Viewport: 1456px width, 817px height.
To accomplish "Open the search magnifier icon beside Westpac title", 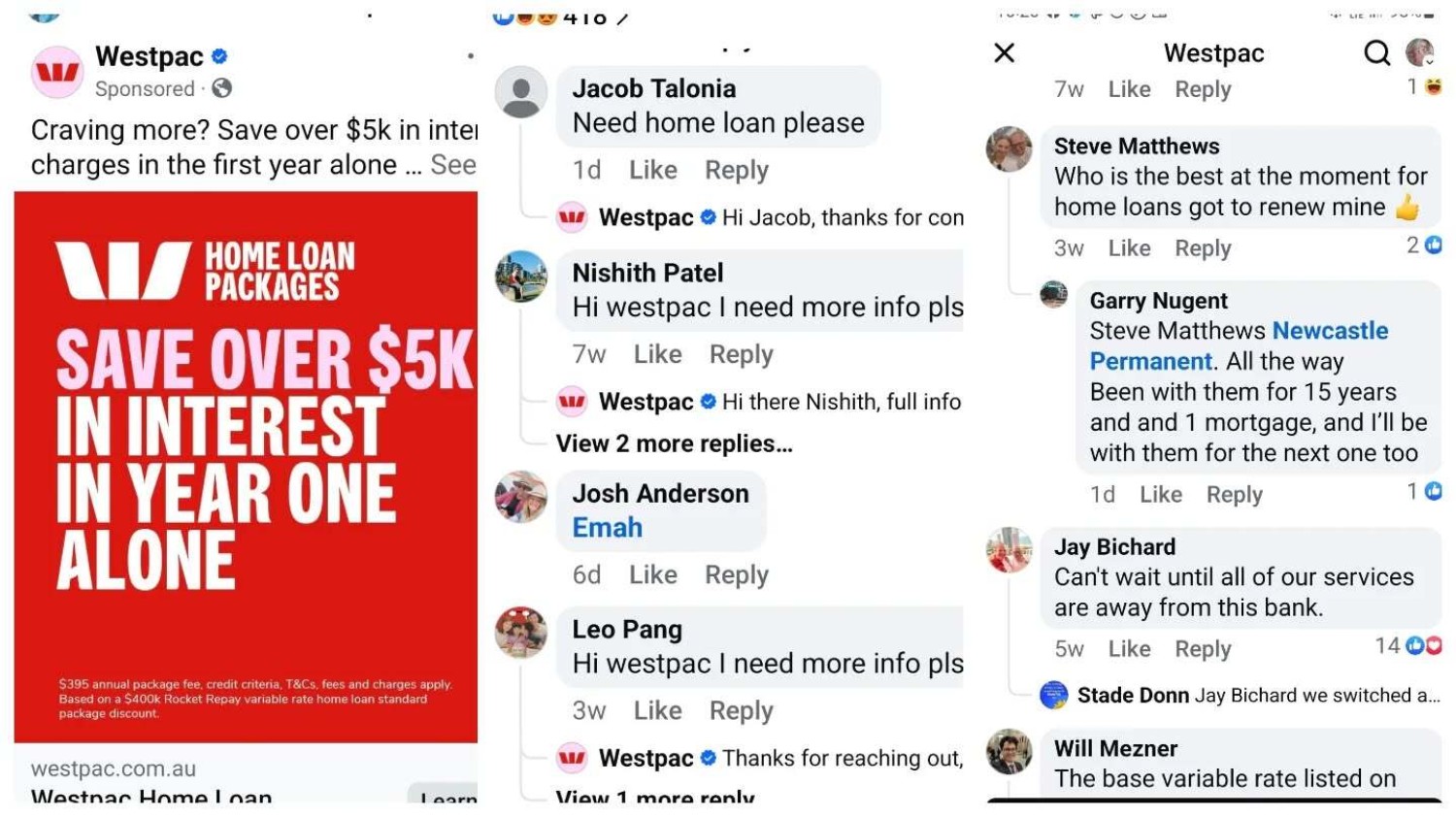I will 1376,53.
